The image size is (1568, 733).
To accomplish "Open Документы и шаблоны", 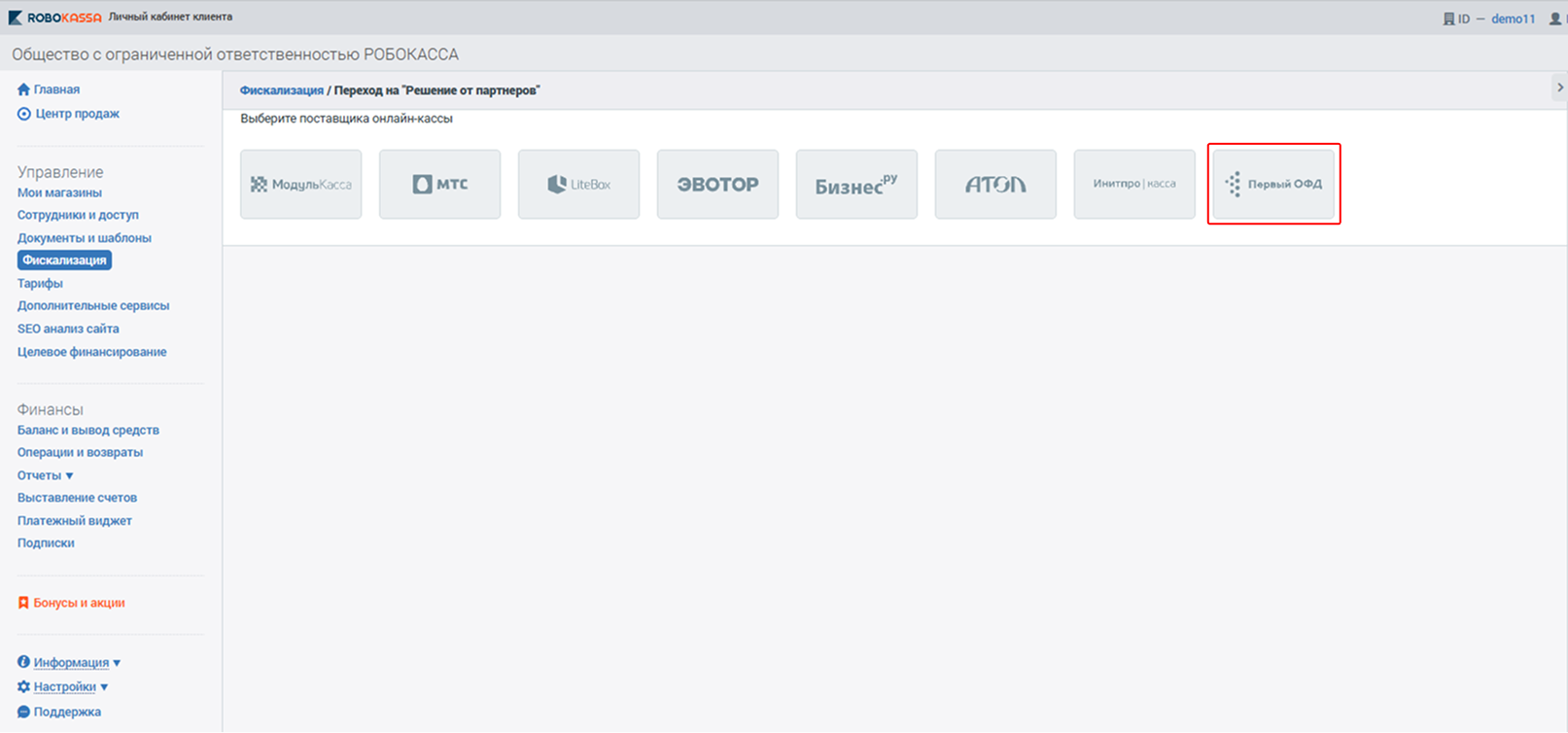I will tap(85, 238).
